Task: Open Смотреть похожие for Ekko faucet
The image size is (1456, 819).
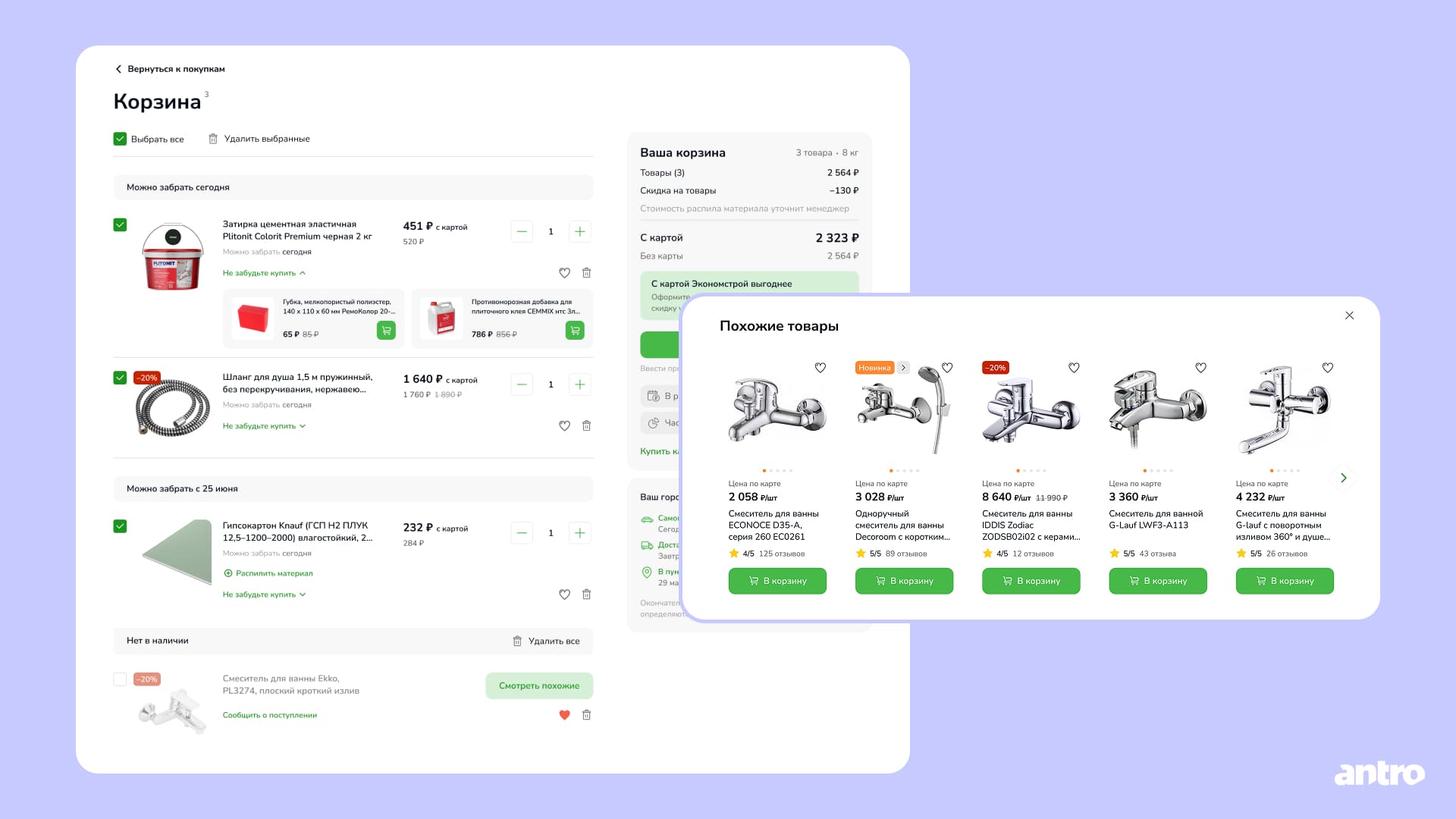Action: (539, 686)
